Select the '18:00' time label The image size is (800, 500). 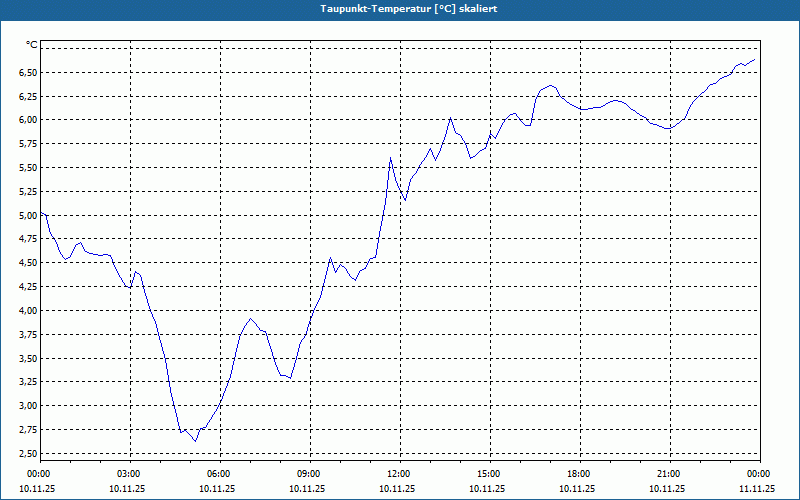pyautogui.click(x=580, y=474)
